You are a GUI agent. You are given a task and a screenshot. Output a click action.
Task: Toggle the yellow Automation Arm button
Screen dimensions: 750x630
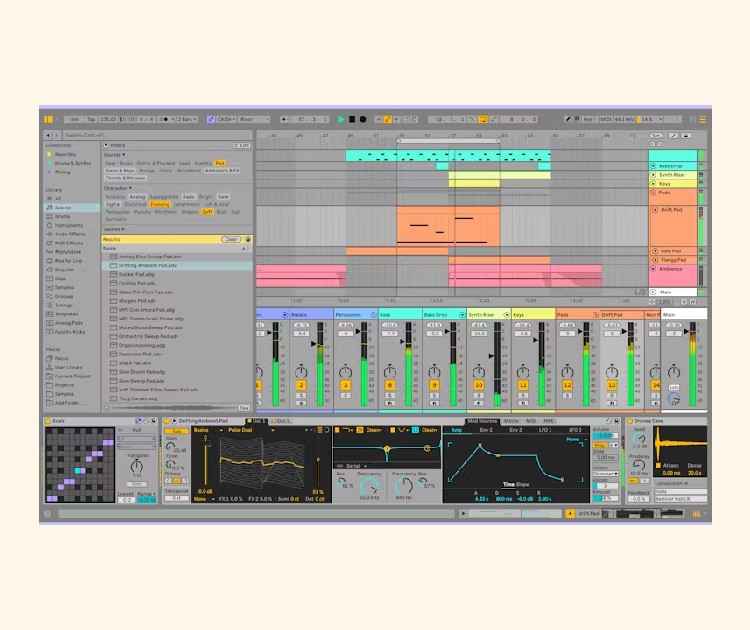387,119
